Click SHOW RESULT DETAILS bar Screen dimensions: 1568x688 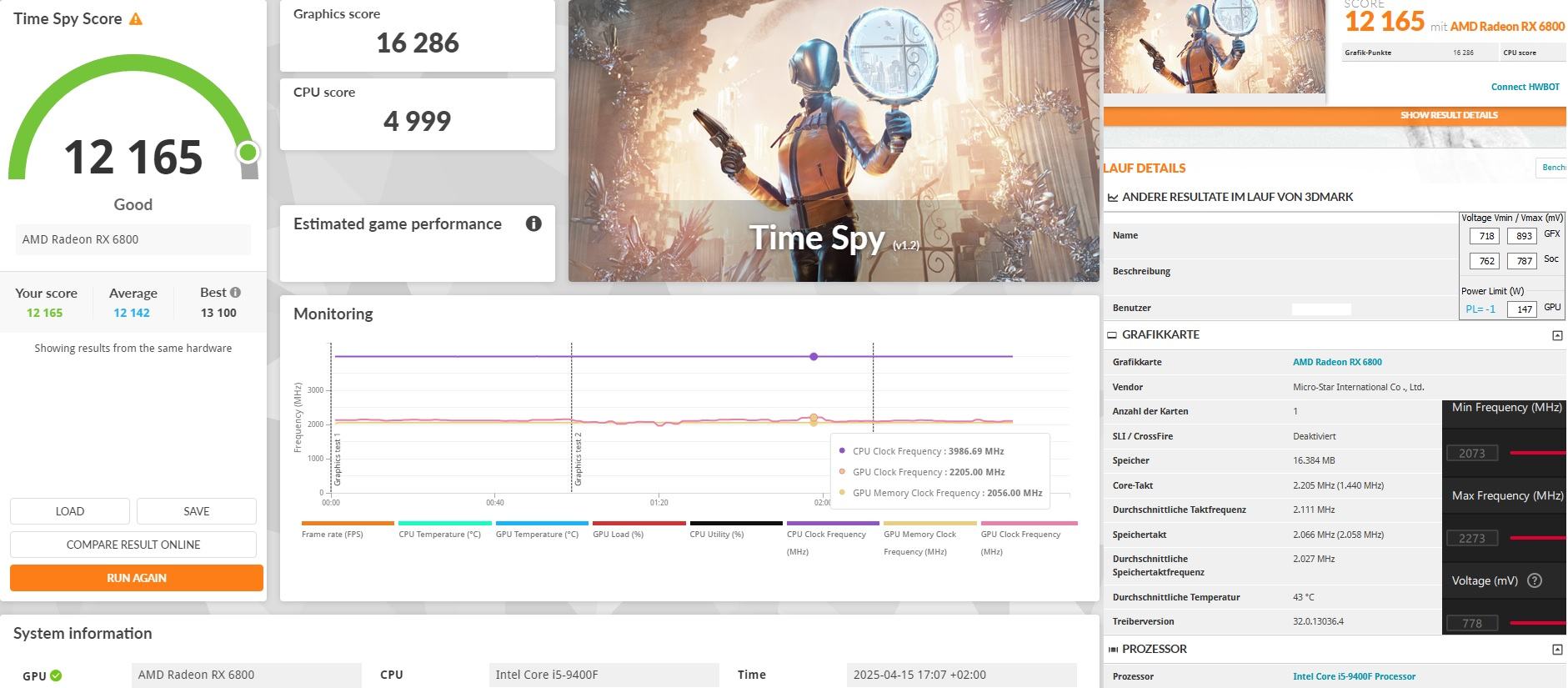(1335, 115)
